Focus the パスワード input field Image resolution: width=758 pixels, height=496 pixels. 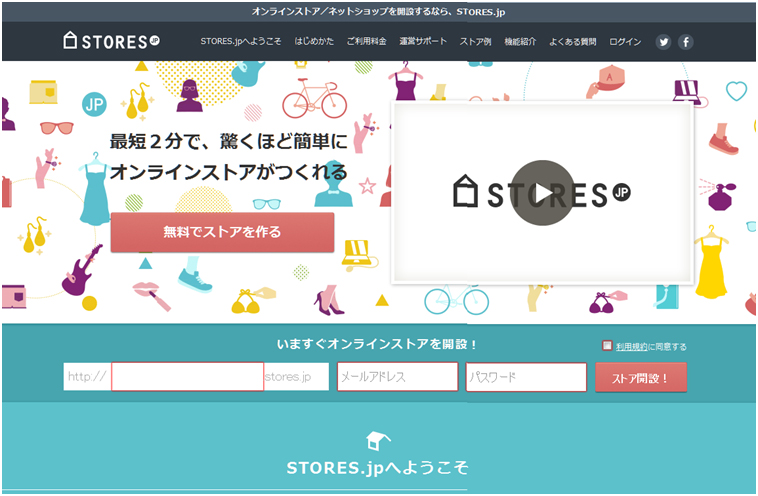pos(526,377)
